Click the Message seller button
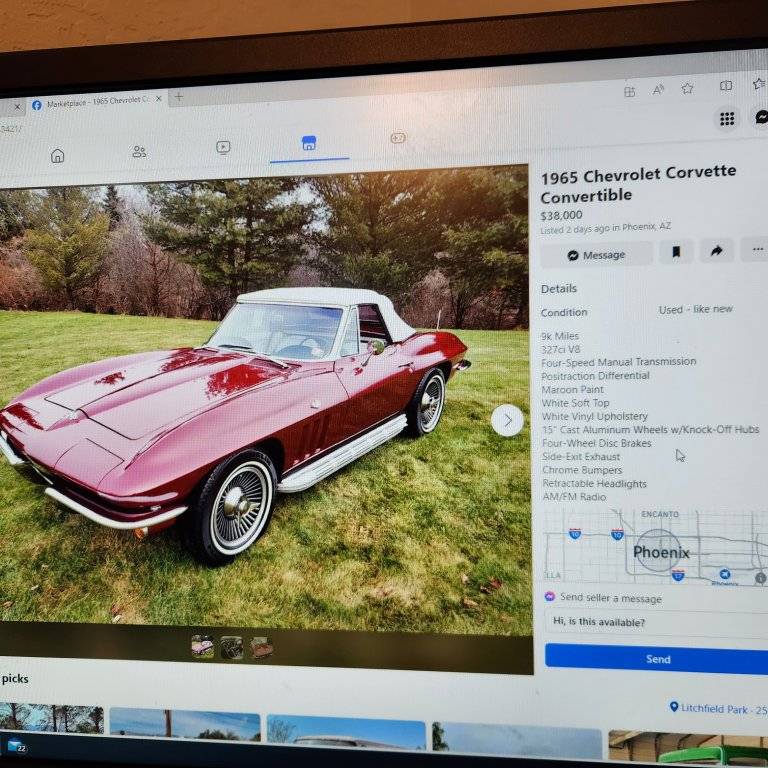This screenshot has height=768, width=768. pyautogui.click(x=596, y=255)
